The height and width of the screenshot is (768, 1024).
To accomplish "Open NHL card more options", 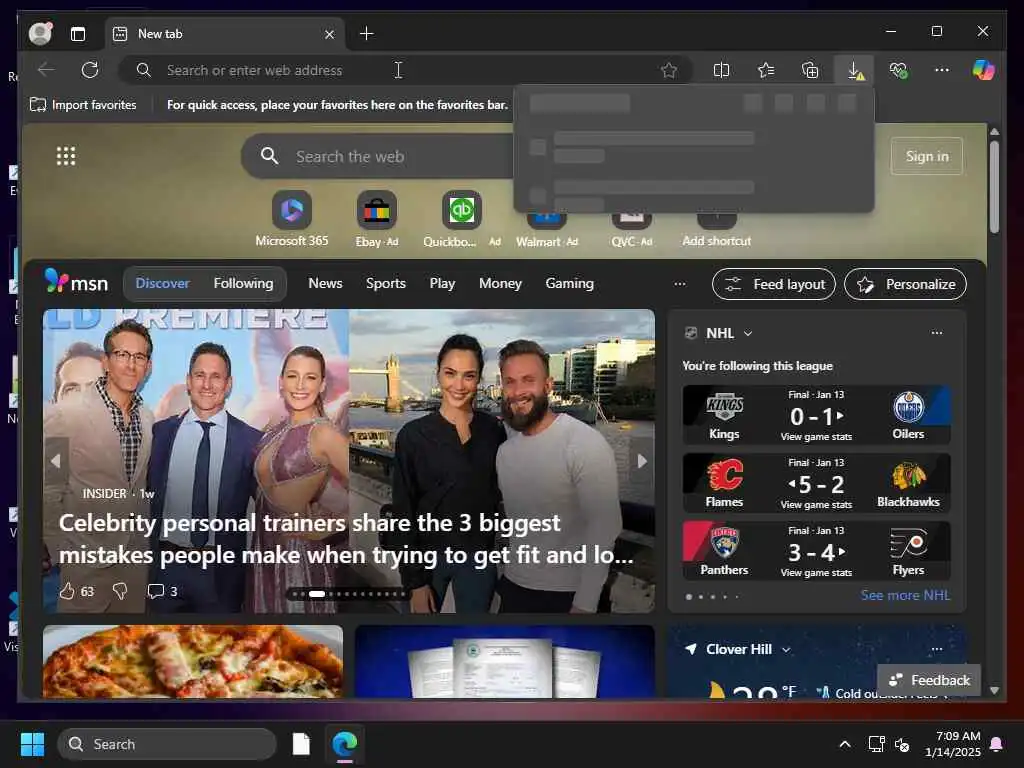I will [x=936, y=332].
